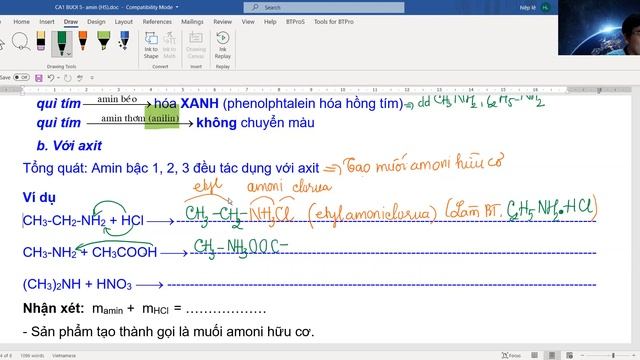Image resolution: width=640 pixels, height=360 pixels.
Task: Click the Vietnamese language indicator
Action: [64, 356]
